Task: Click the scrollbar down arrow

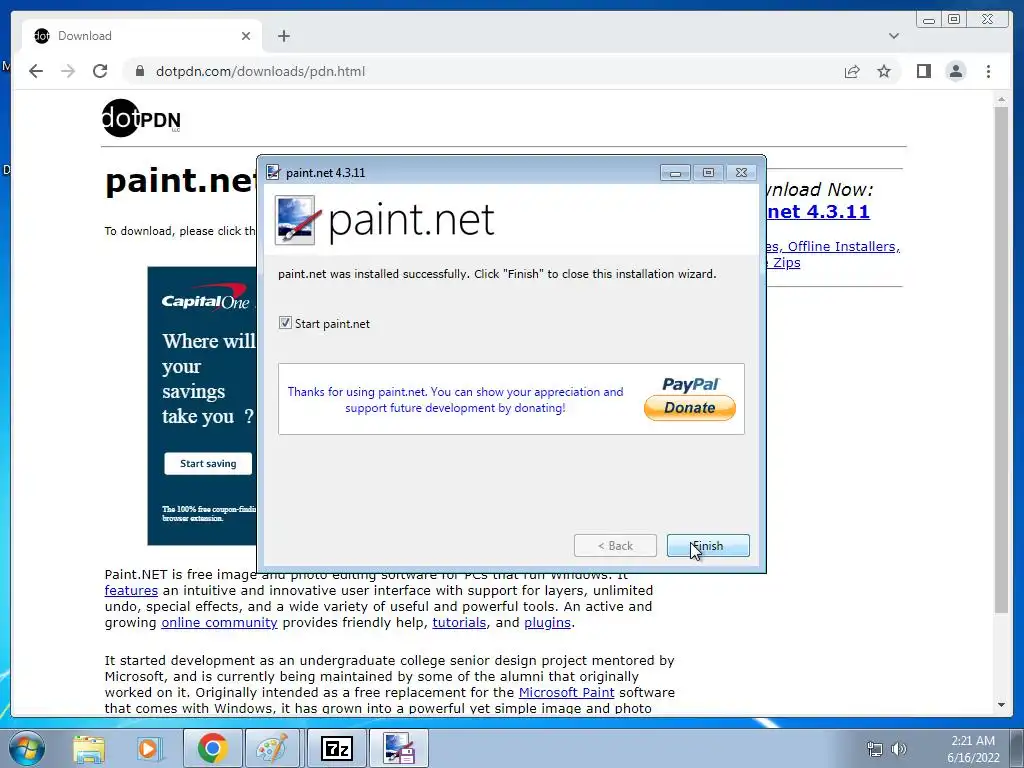Action: [x=1002, y=705]
